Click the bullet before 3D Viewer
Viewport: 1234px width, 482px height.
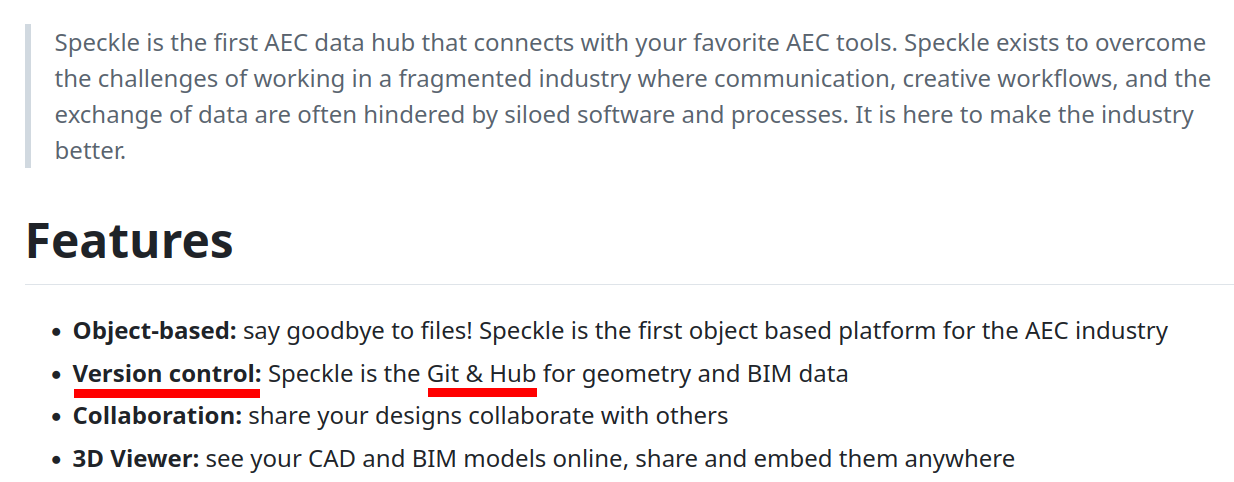pos(56,460)
